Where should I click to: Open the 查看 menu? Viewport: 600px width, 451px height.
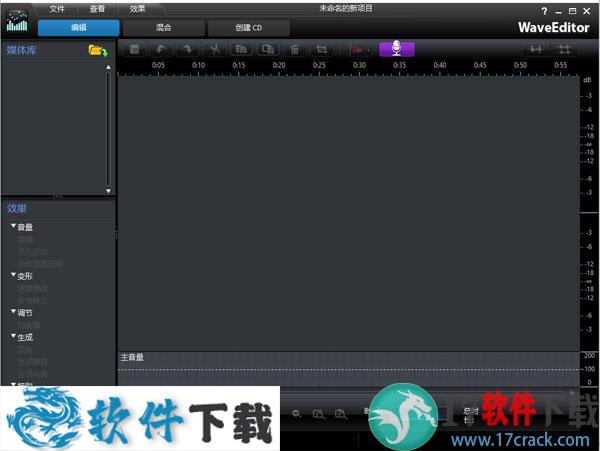[x=97, y=8]
